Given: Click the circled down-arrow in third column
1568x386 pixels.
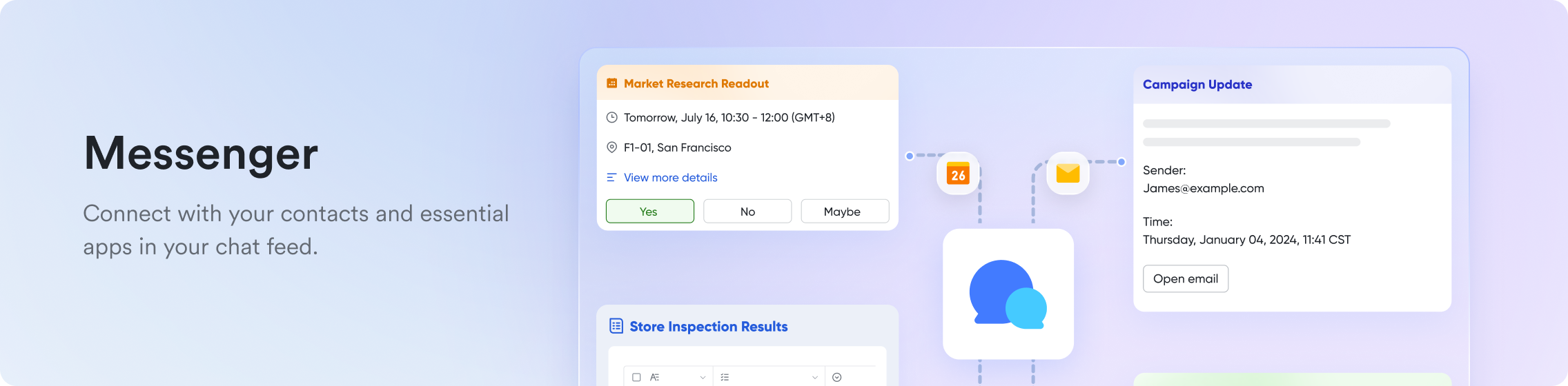Looking at the screenshot, I should 836,377.
